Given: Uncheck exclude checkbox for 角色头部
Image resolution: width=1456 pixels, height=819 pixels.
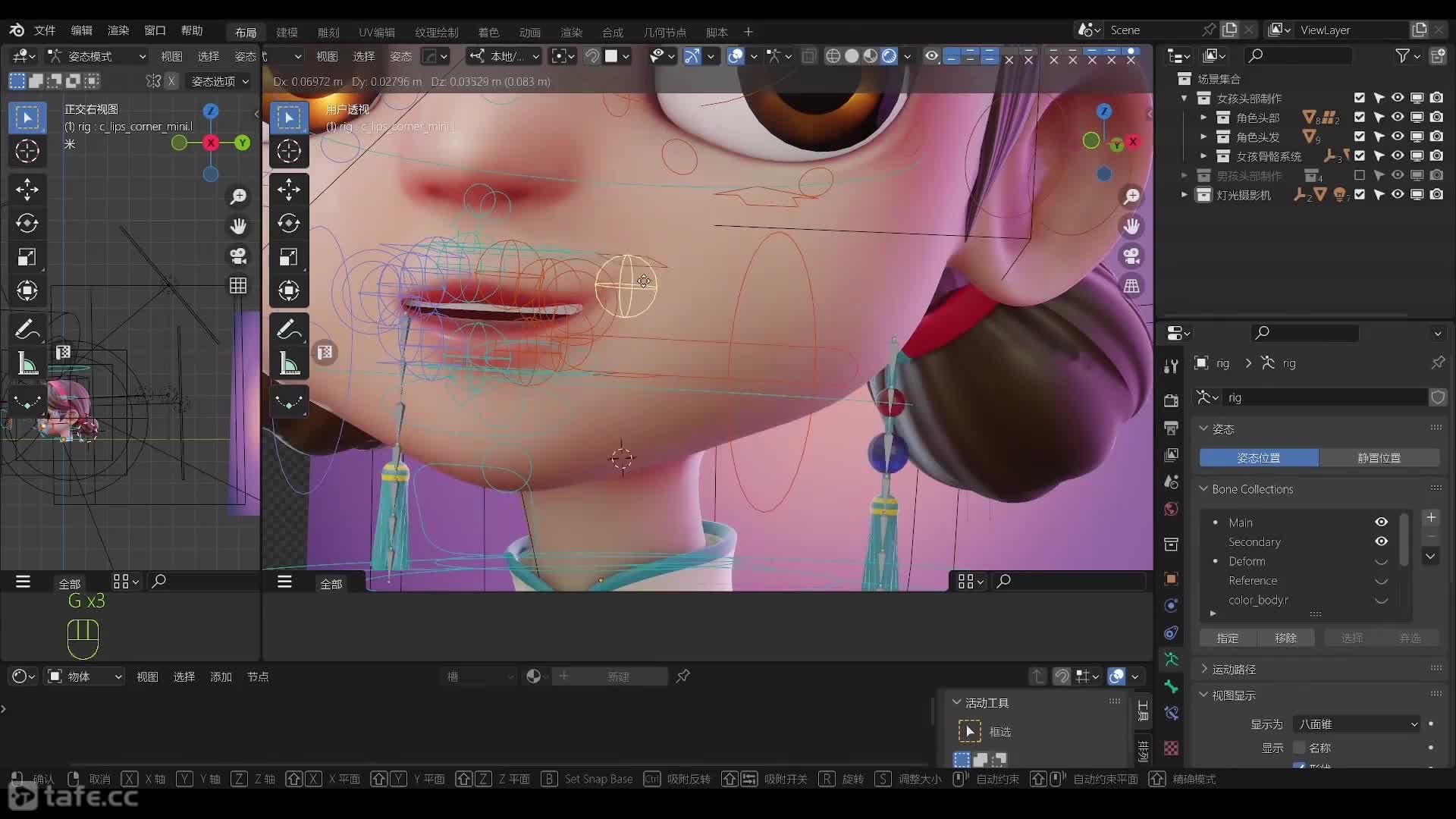Looking at the screenshot, I should click(x=1360, y=118).
